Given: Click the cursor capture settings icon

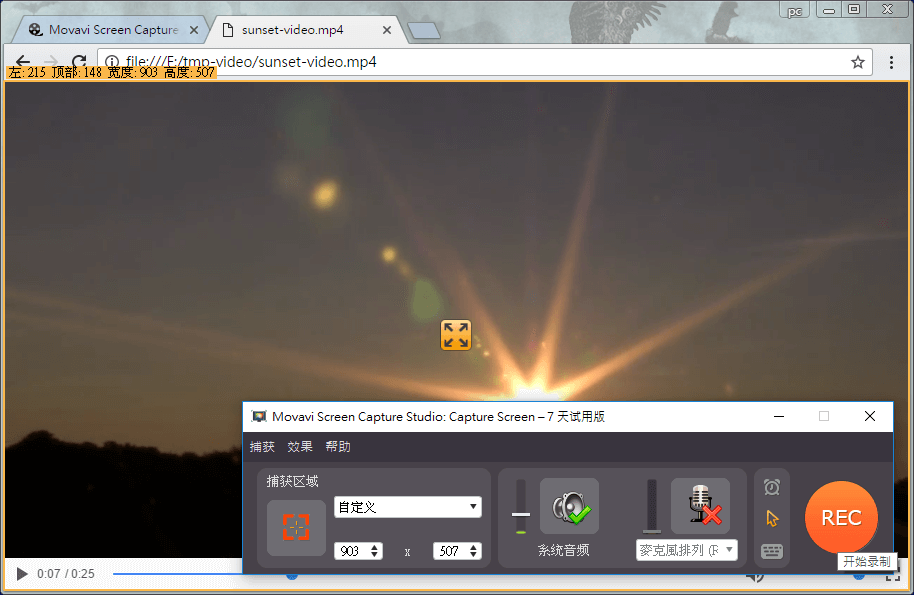Looking at the screenshot, I should 771,517.
